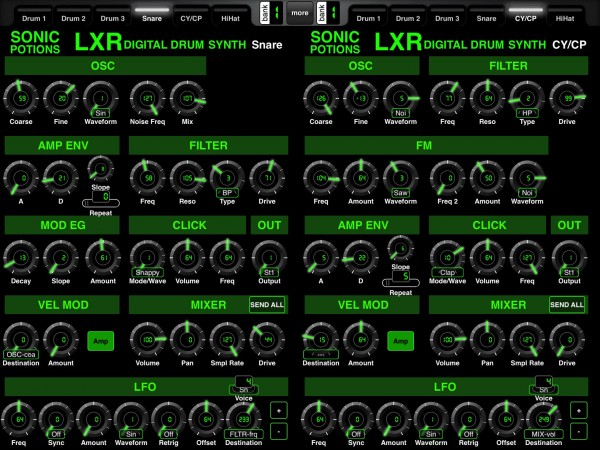Image resolution: width=600 pixels, height=450 pixels.
Task: Open CY/CP LFO Destination MIX-vol selector
Action: [544, 434]
